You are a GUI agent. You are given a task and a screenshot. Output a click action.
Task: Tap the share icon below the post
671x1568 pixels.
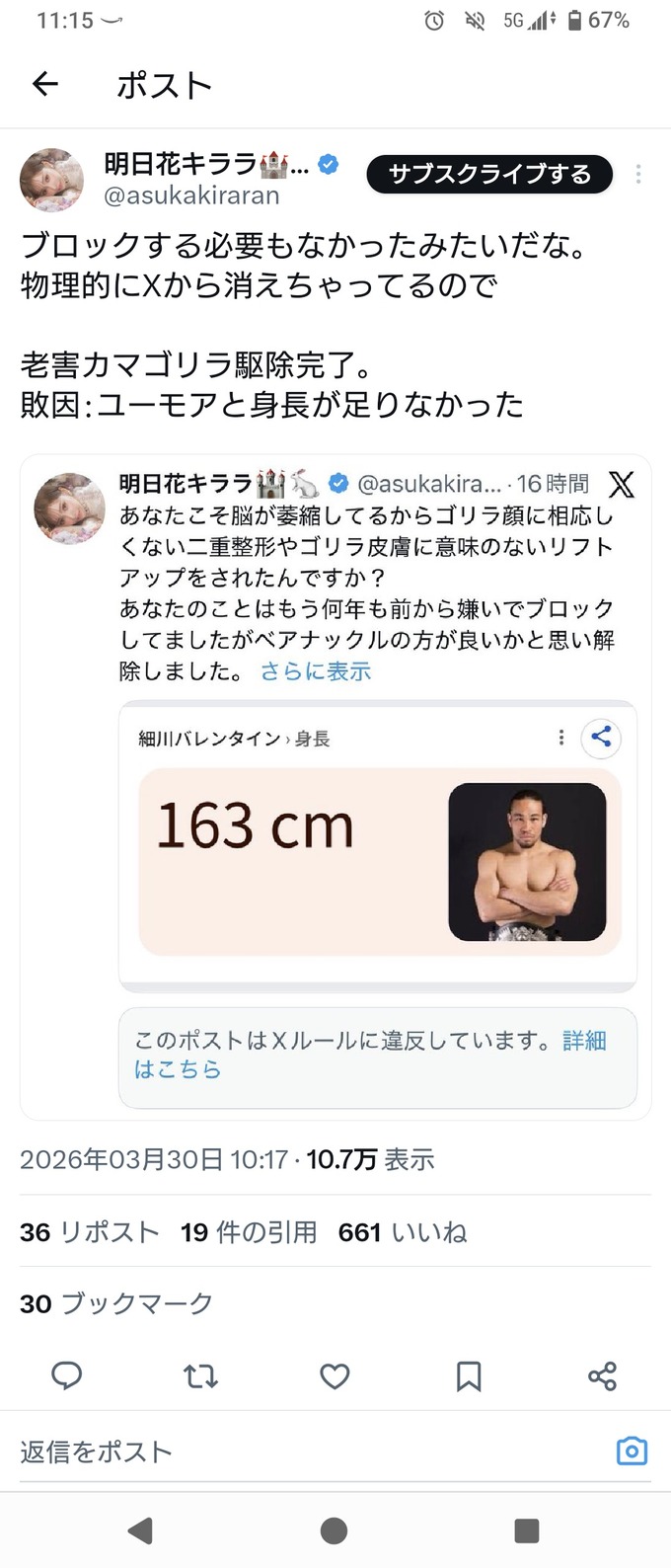point(603,1376)
